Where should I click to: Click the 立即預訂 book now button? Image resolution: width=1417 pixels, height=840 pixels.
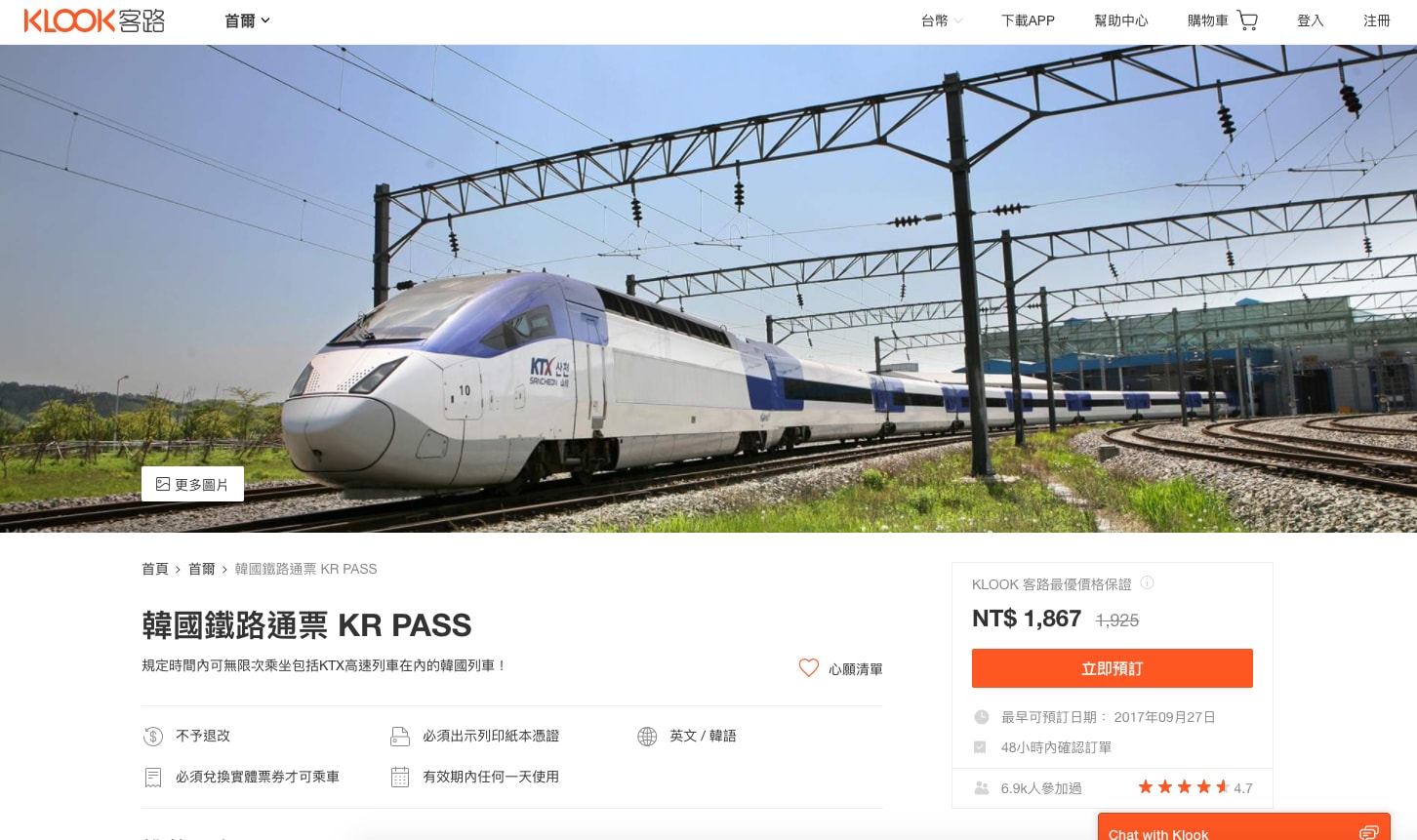coord(1113,668)
